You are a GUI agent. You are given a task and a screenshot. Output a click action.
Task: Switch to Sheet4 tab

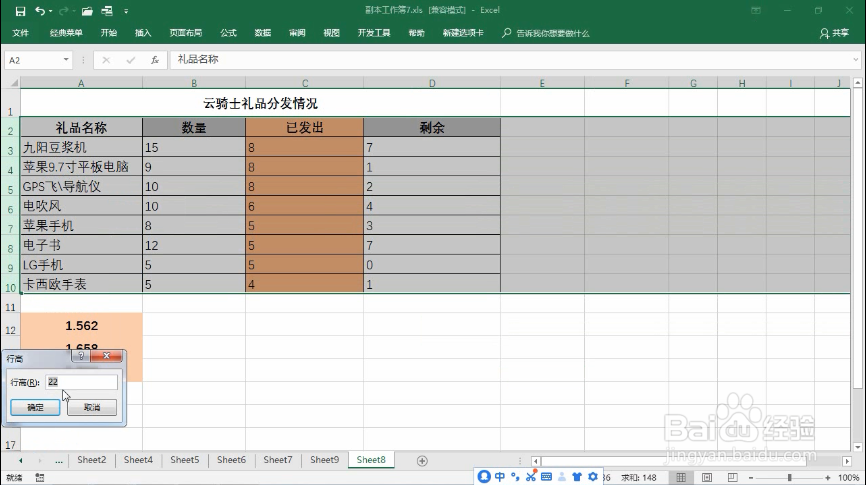(x=138, y=460)
